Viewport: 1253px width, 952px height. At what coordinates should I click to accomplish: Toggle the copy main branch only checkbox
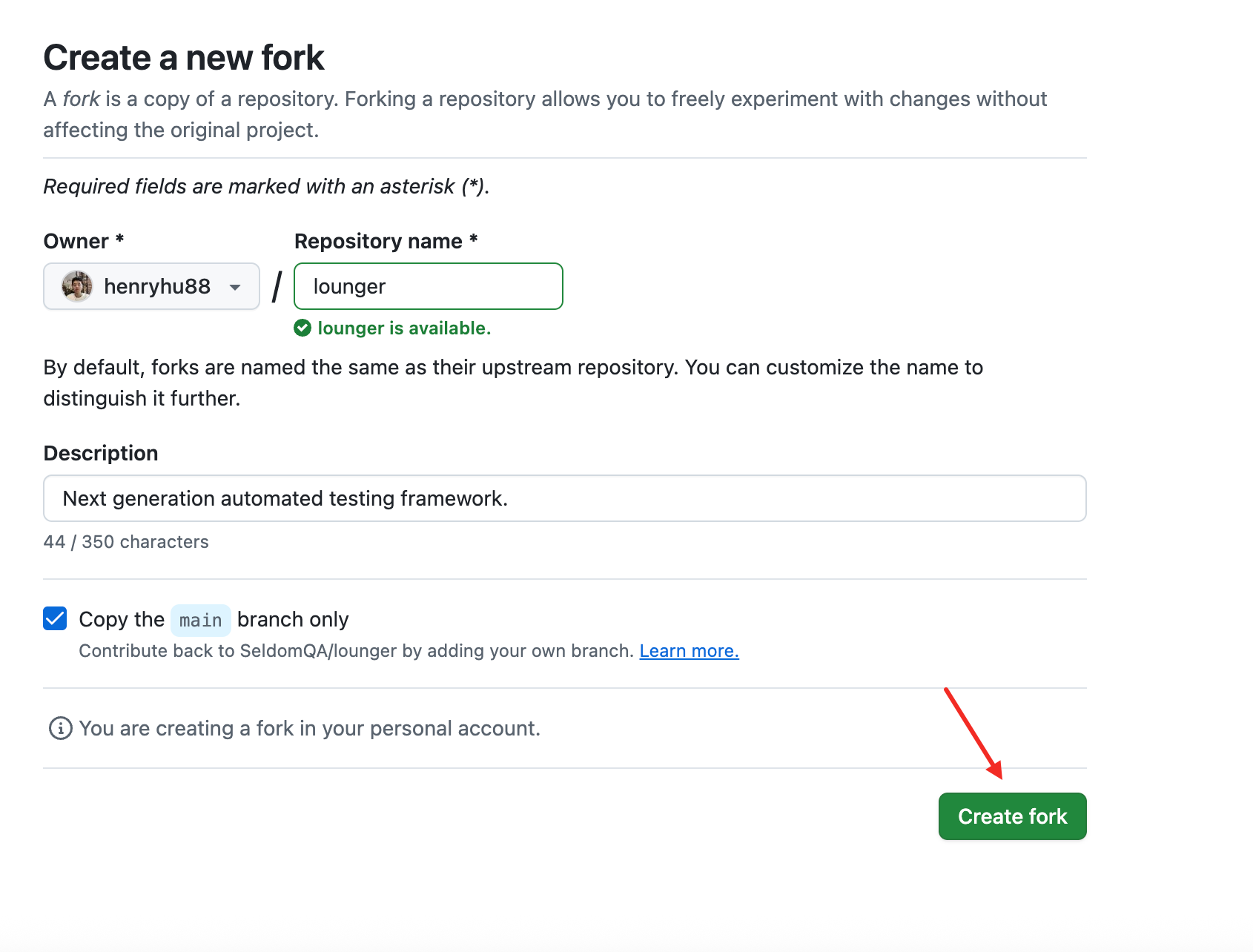[x=55, y=618]
